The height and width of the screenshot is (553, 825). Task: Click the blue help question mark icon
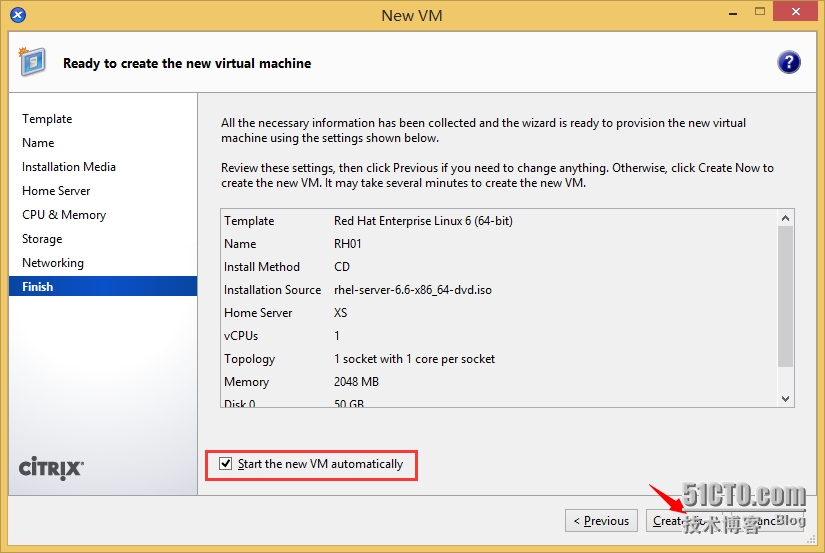coord(788,63)
